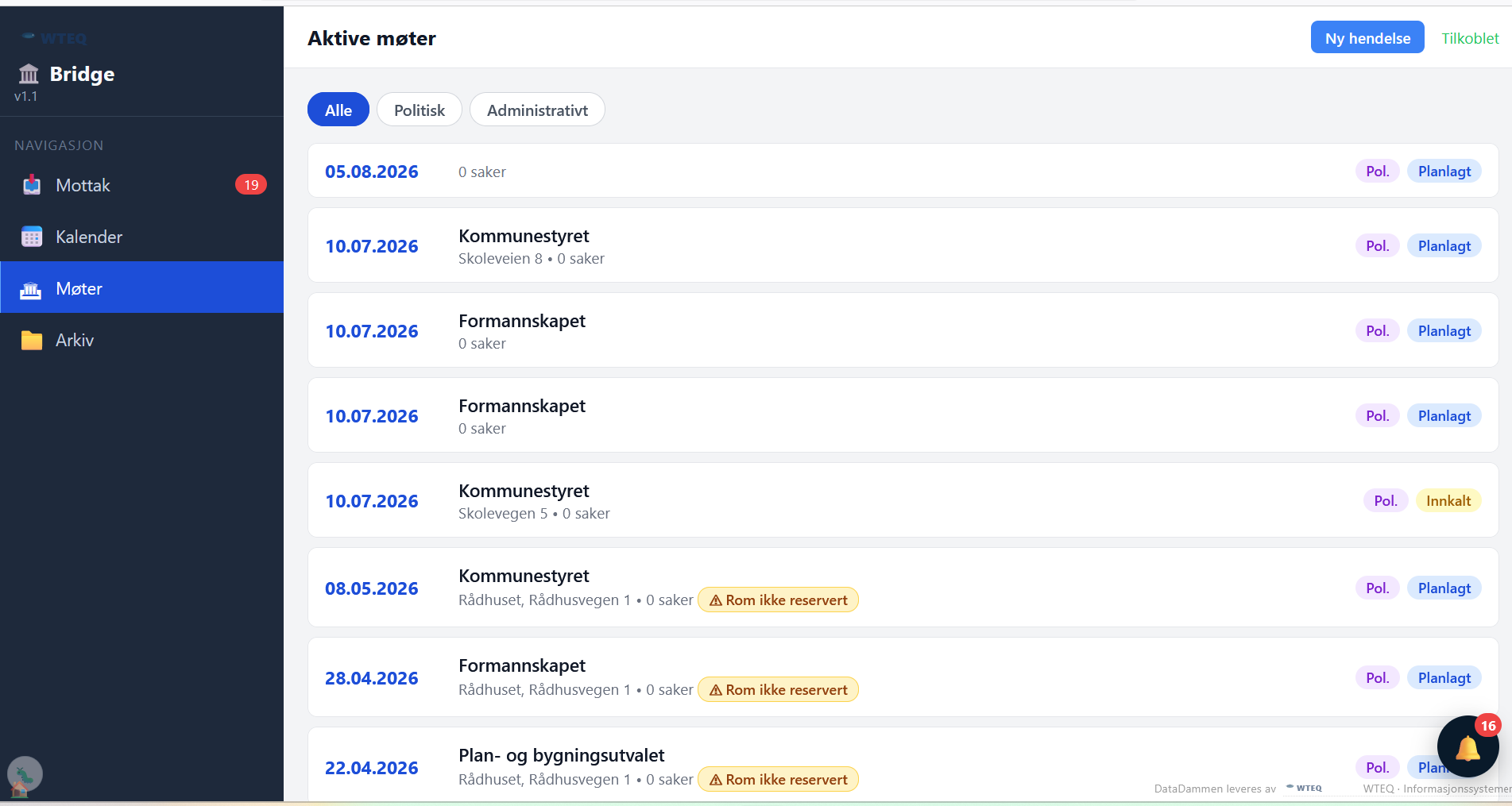Open Arkiv from the navigation
1512x806 pixels.
(x=141, y=340)
